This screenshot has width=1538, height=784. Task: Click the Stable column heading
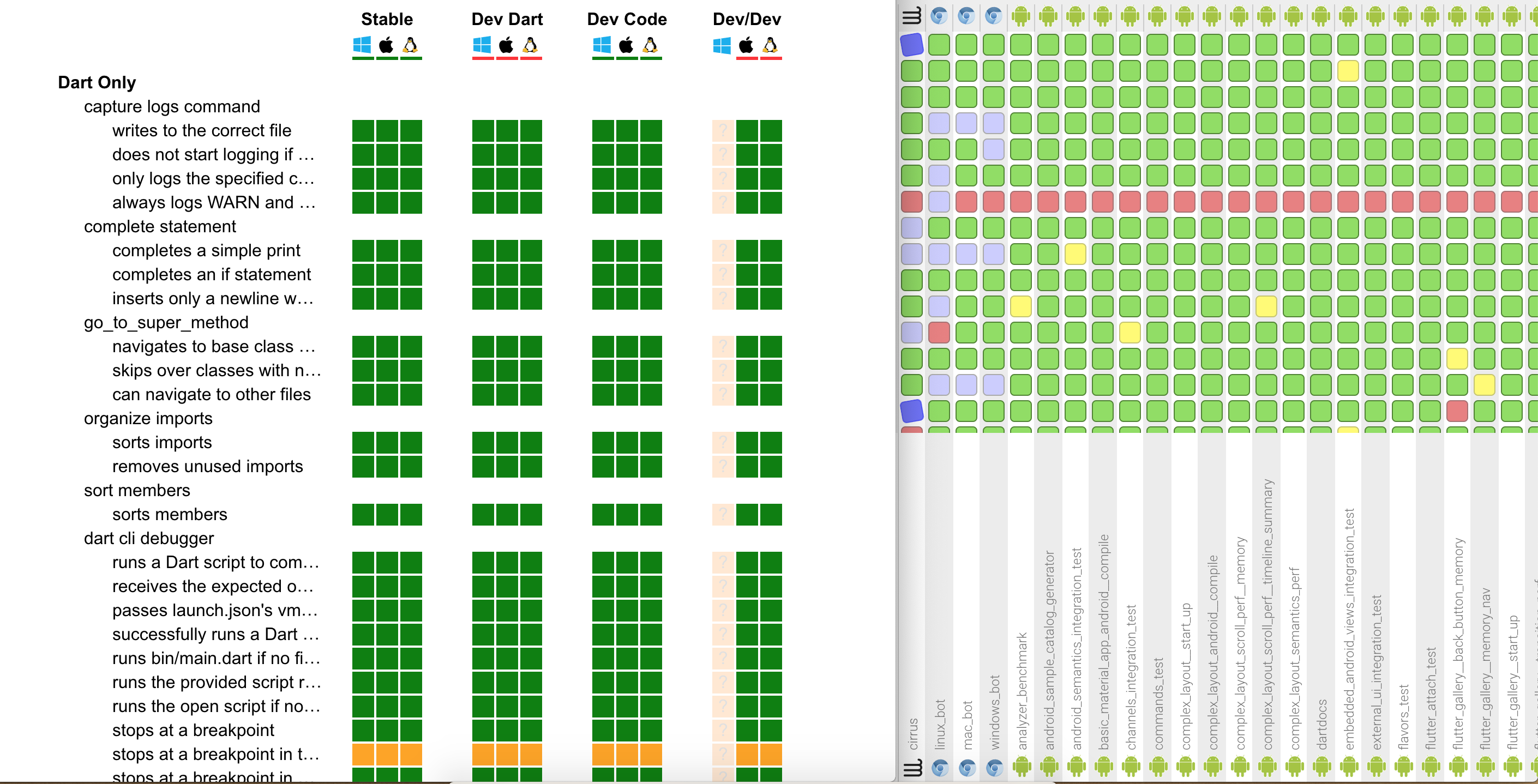[387, 19]
